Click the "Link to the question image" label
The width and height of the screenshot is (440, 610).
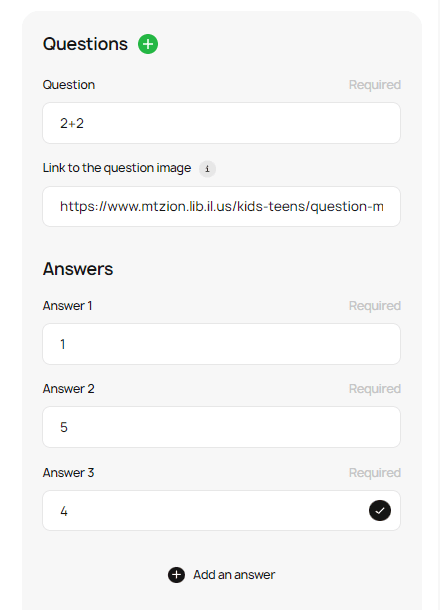117,168
